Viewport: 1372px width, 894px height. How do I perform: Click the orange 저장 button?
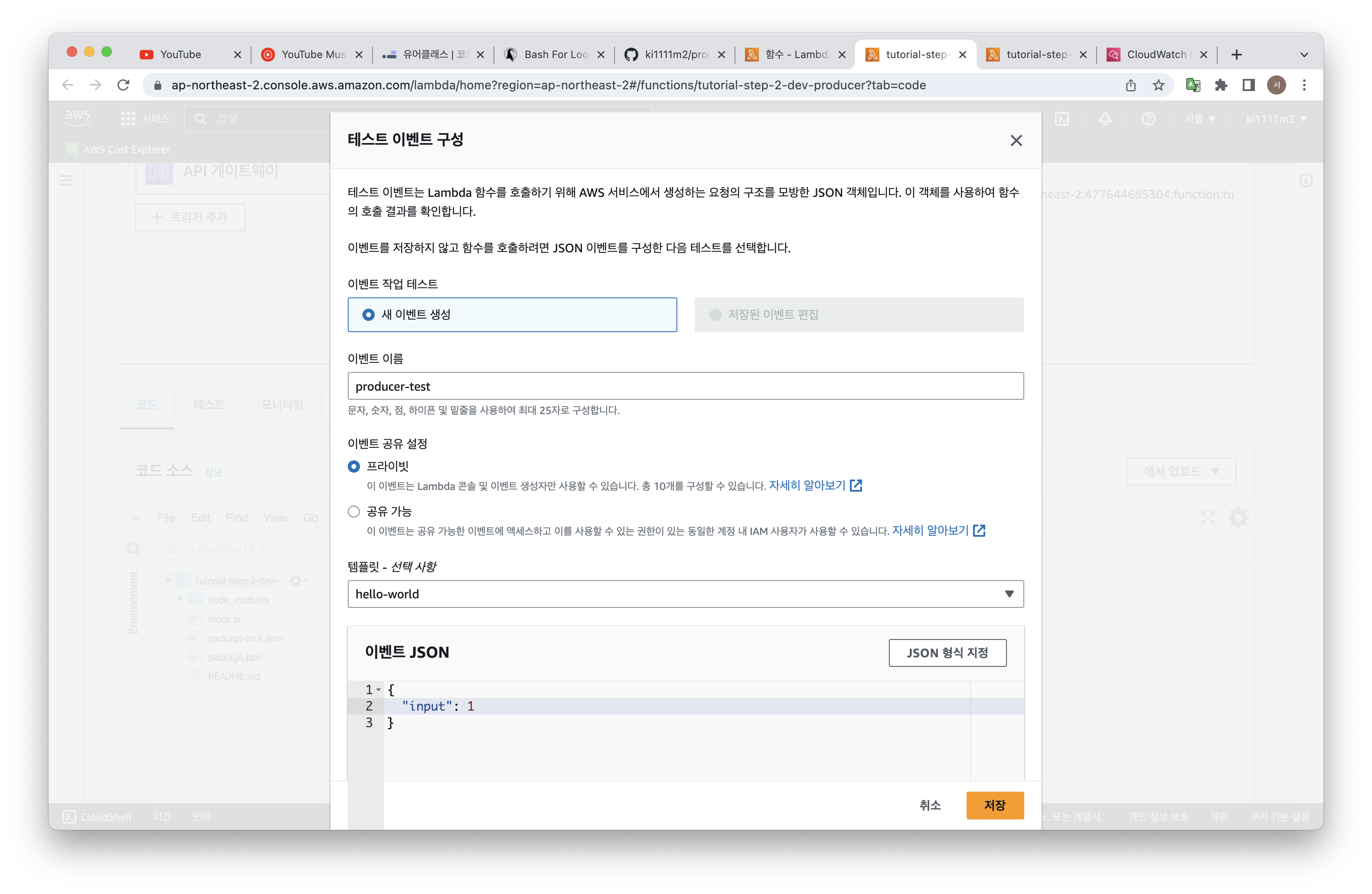pyautogui.click(x=994, y=805)
